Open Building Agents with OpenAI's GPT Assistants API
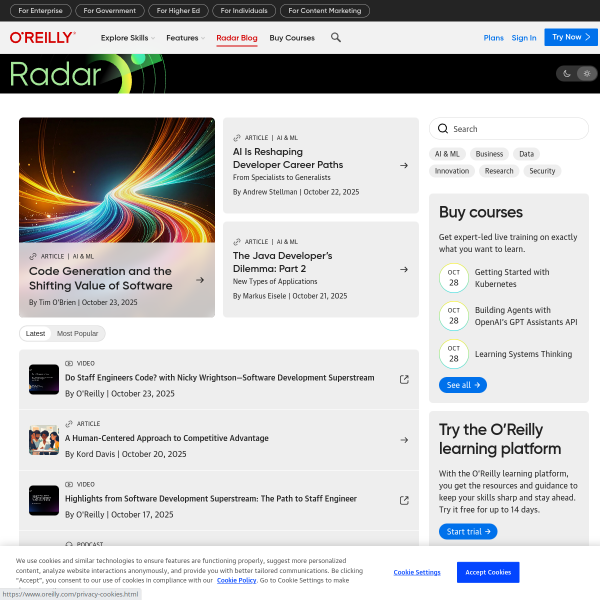This screenshot has height=600, width=600. pyautogui.click(x=526, y=316)
